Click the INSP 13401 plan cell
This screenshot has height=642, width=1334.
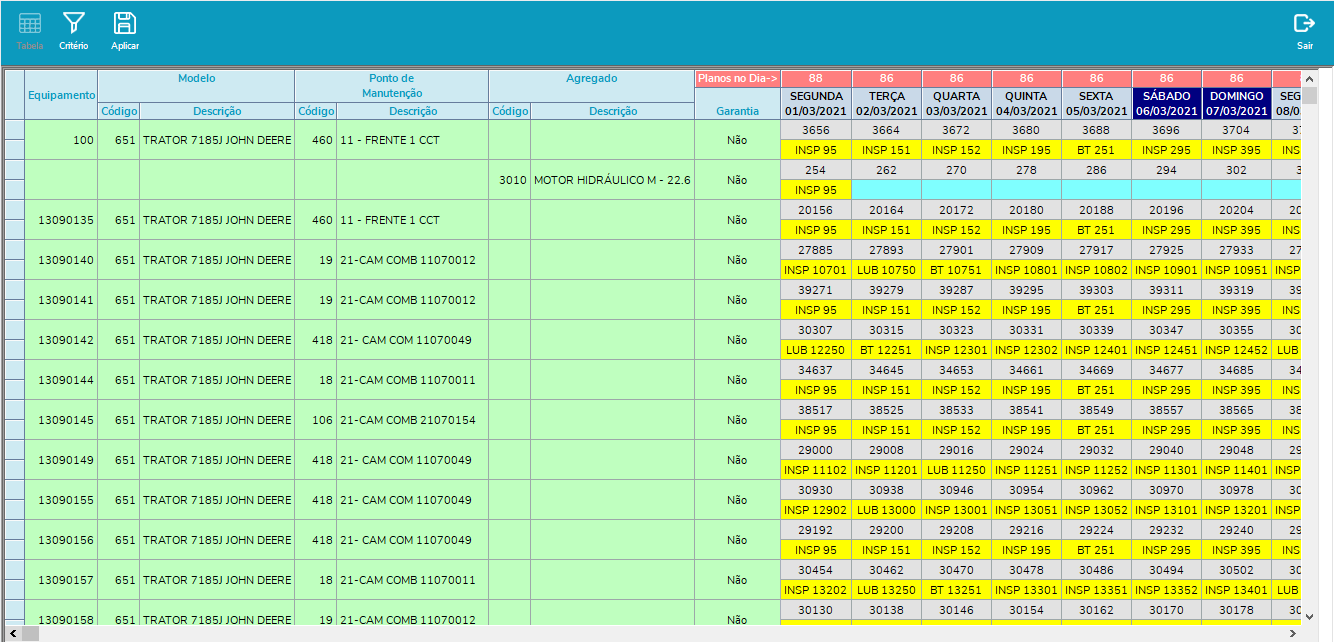click(1236, 590)
